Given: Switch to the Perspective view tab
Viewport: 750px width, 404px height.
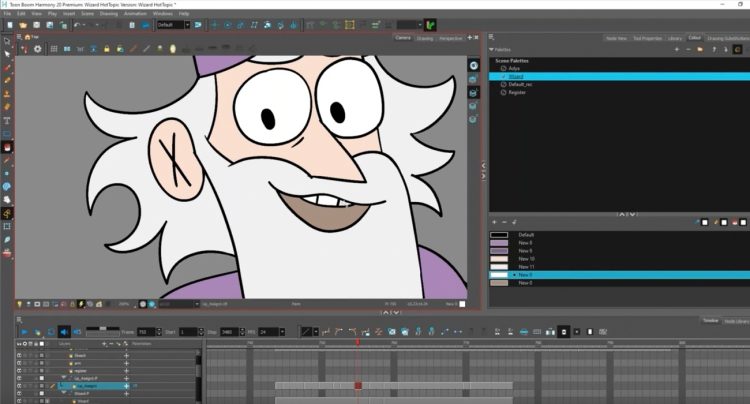Looking at the screenshot, I should (451, 38).
